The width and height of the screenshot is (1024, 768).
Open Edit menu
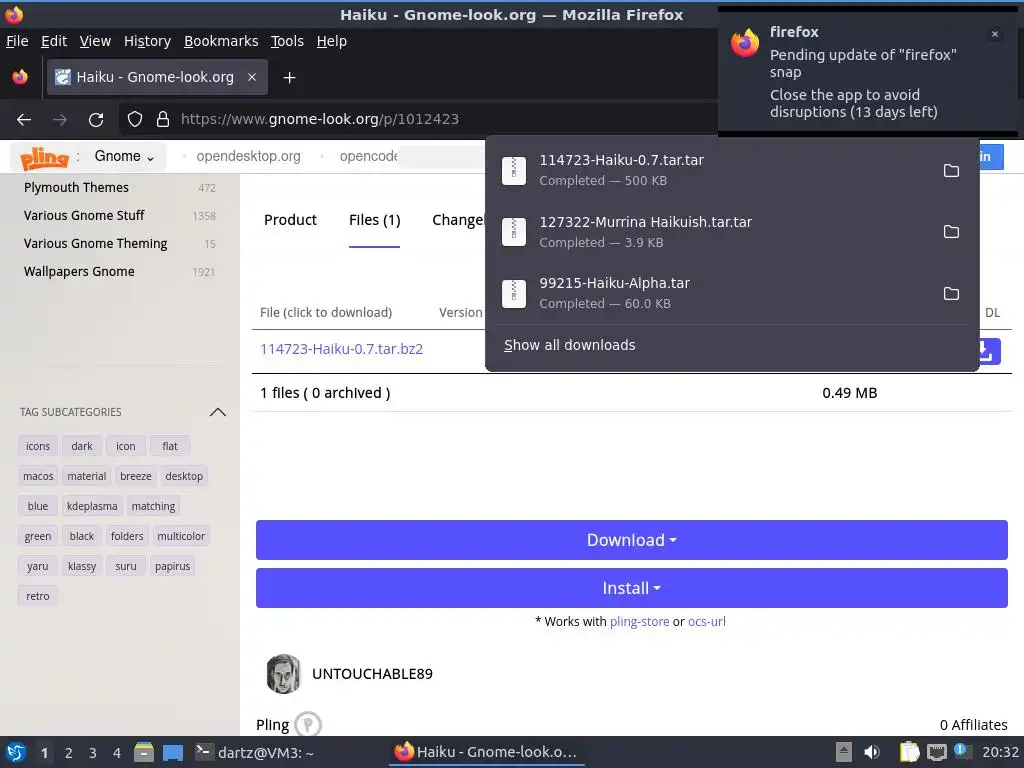click(54, 41)
